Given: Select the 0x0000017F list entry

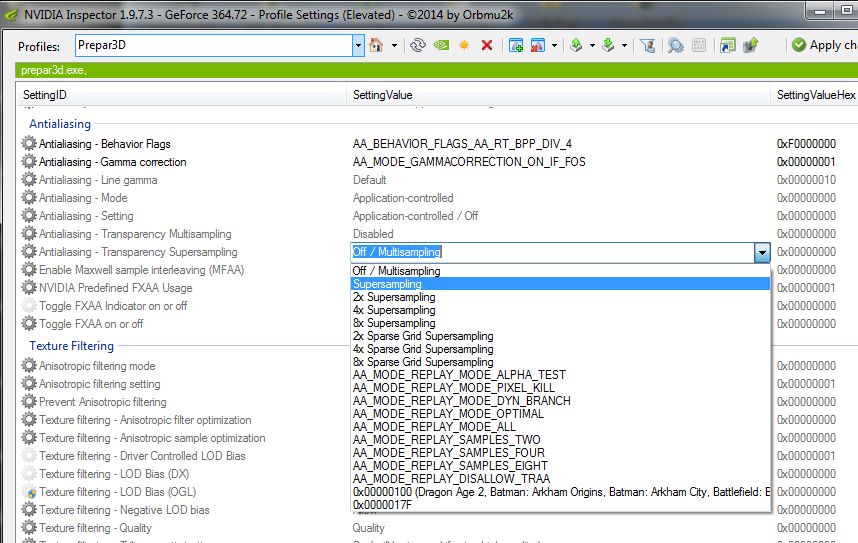Looking at the screenshot, I should [x=560, y=505].
